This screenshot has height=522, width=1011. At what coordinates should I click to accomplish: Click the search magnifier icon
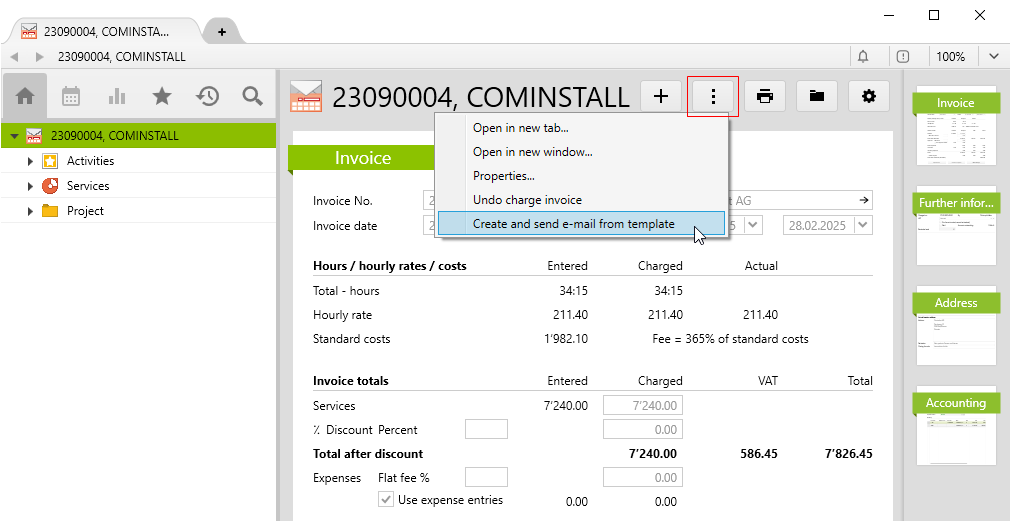(x=253, y=96)
